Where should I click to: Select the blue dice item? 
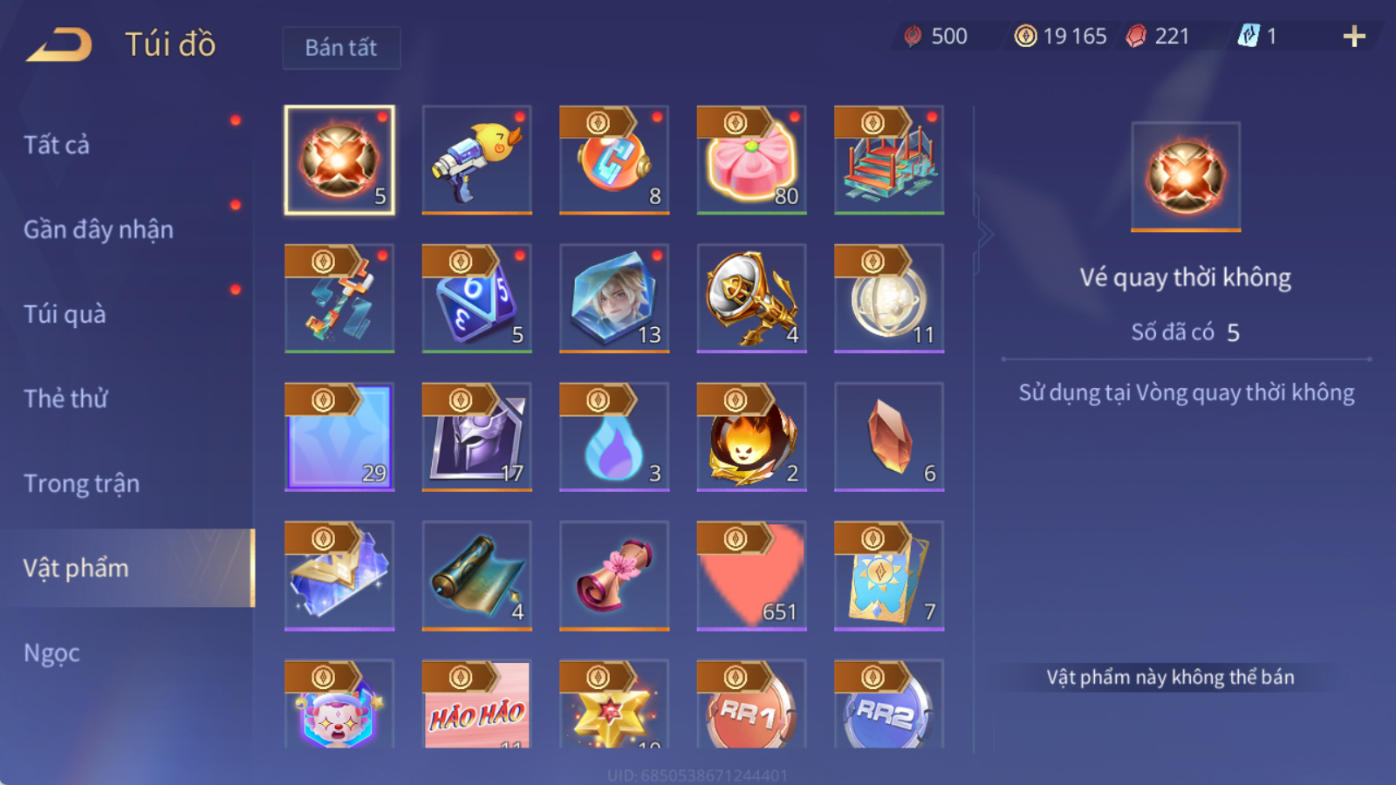(x=477, y=298)
